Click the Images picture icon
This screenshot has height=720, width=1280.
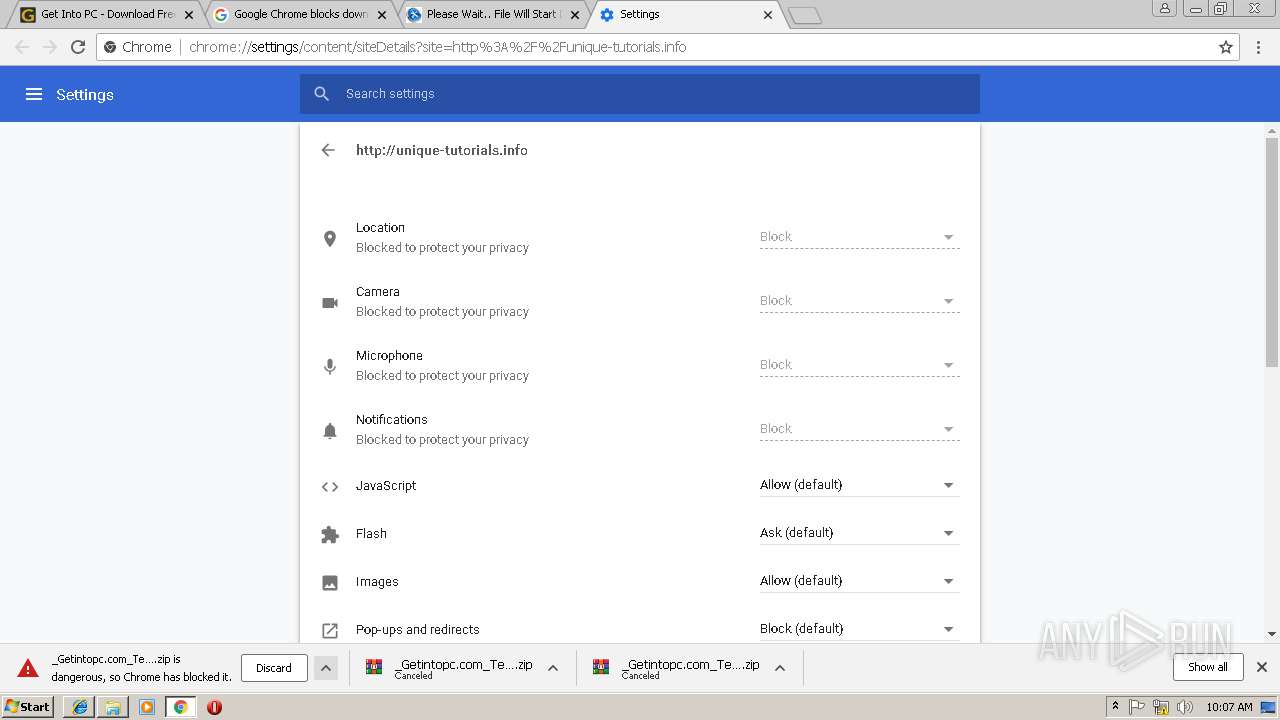pyautogui.click(x=330, y=582)
